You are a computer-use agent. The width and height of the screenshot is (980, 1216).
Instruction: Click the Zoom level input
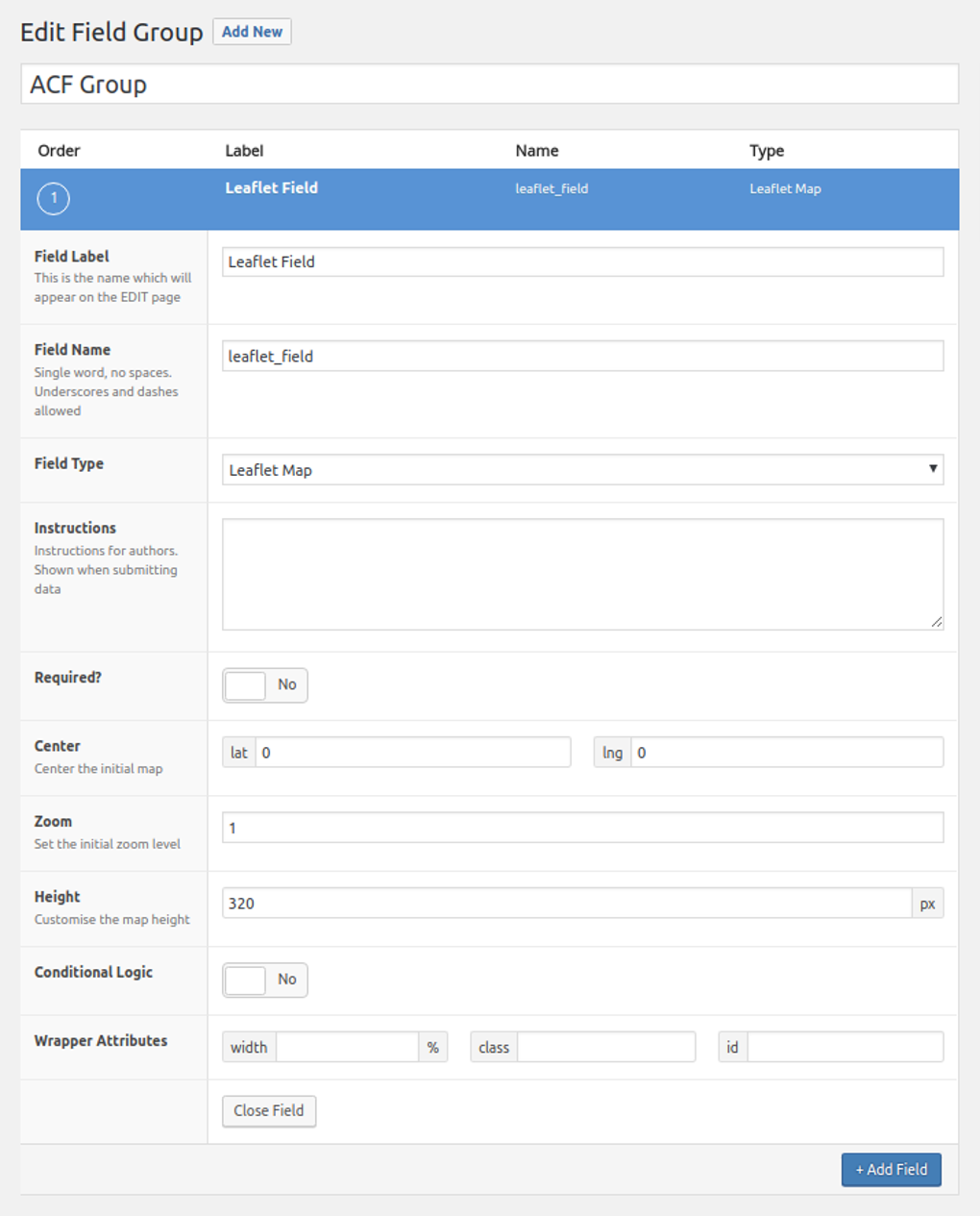point(583,828)
